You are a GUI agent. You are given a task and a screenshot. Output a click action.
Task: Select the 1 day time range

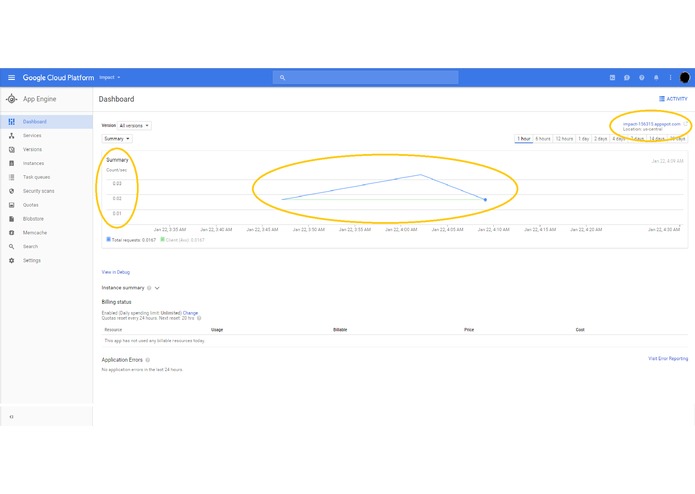pyautogui.click(x=584, y=139)
